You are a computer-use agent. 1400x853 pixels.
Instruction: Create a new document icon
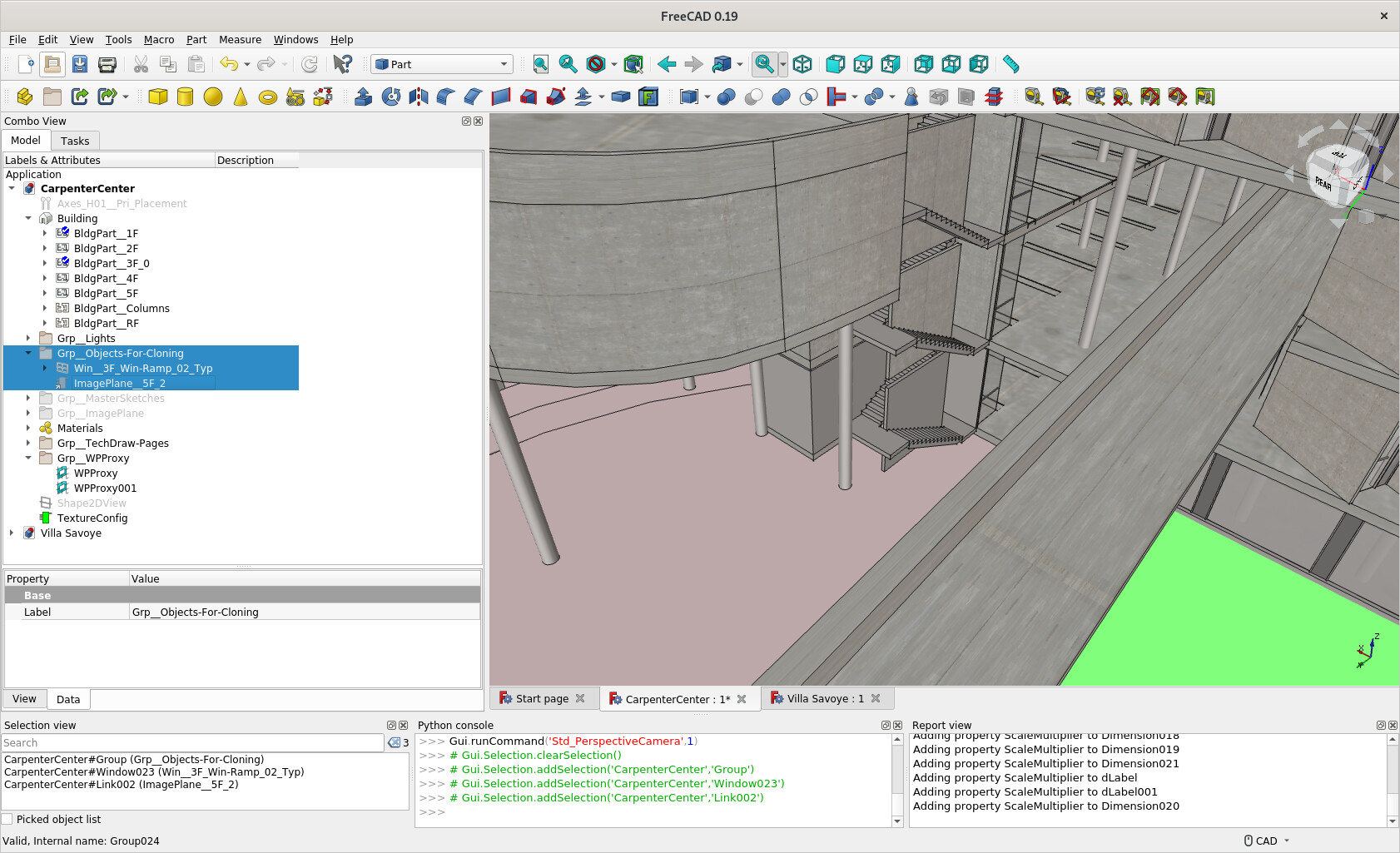coord(25,64)
